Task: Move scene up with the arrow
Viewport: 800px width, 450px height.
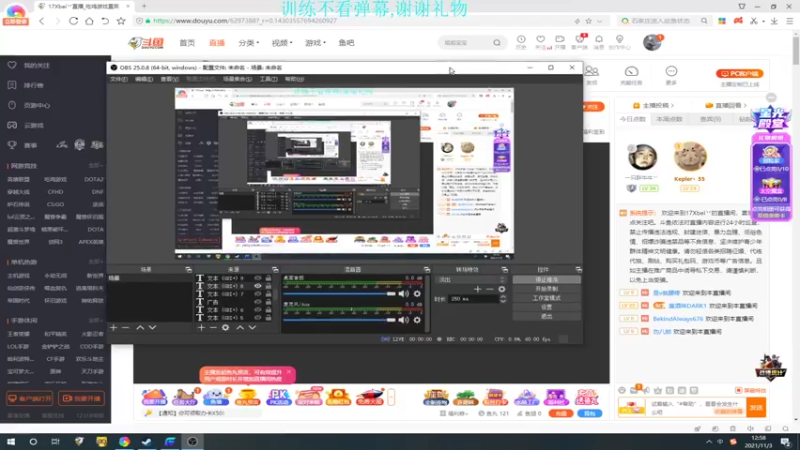Action: [x=140, y=328]
